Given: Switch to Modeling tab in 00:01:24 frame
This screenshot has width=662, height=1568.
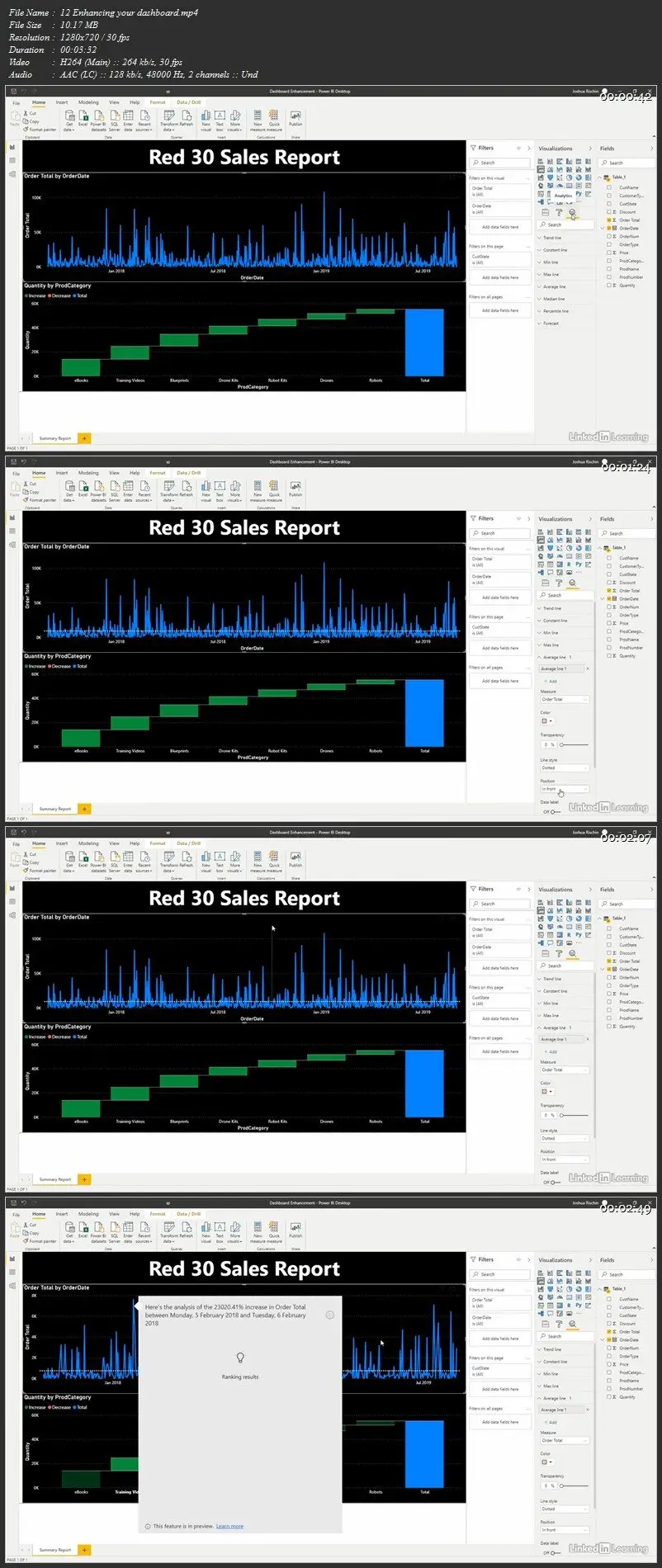Looking at the screenshot, I should click(x=88, y=473).
